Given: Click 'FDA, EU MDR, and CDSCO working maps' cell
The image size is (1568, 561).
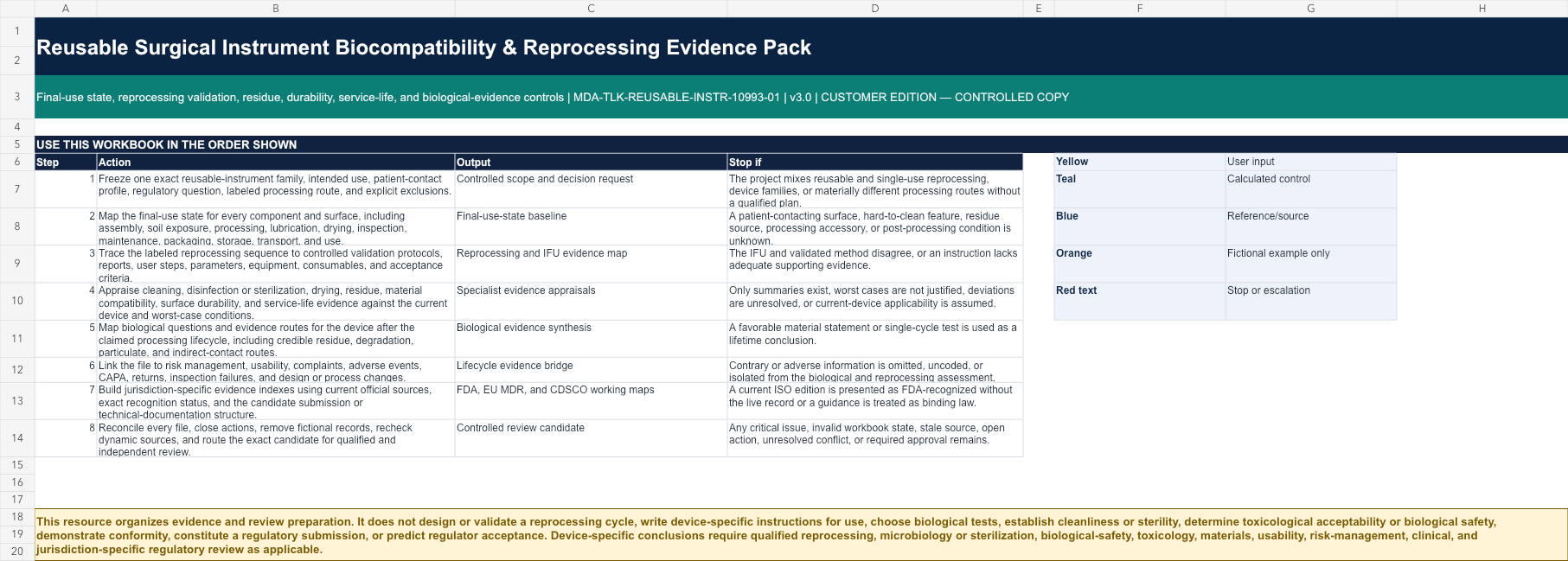Looking at the screenshot, I should [x=591, y=401].
